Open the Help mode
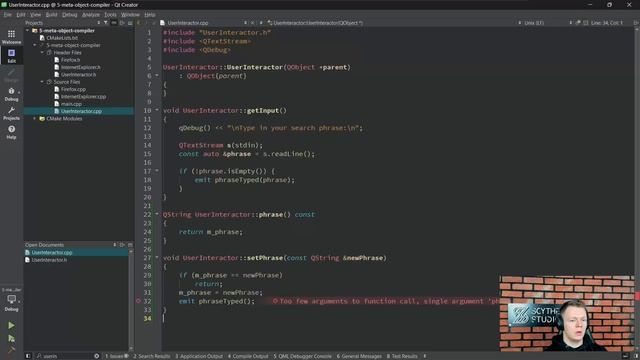This screenshot has width=640, height=360. click(11, 132)
